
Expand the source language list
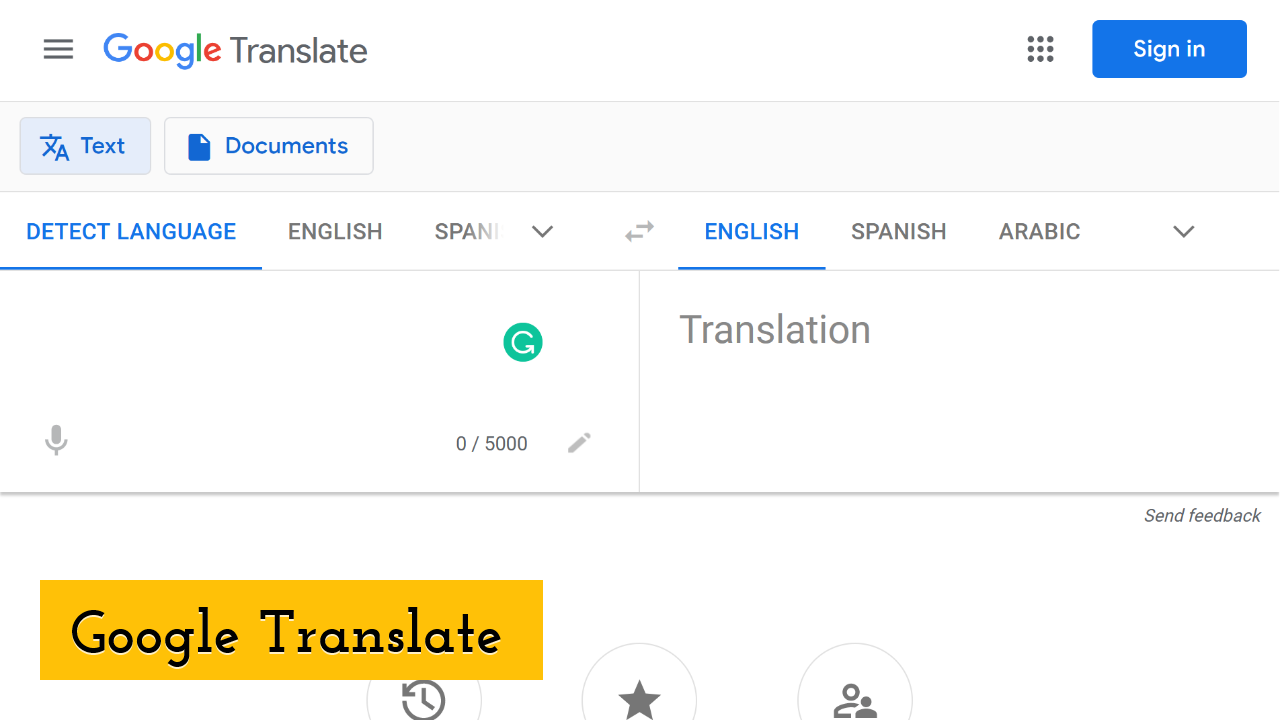click(x=542, y=232)
